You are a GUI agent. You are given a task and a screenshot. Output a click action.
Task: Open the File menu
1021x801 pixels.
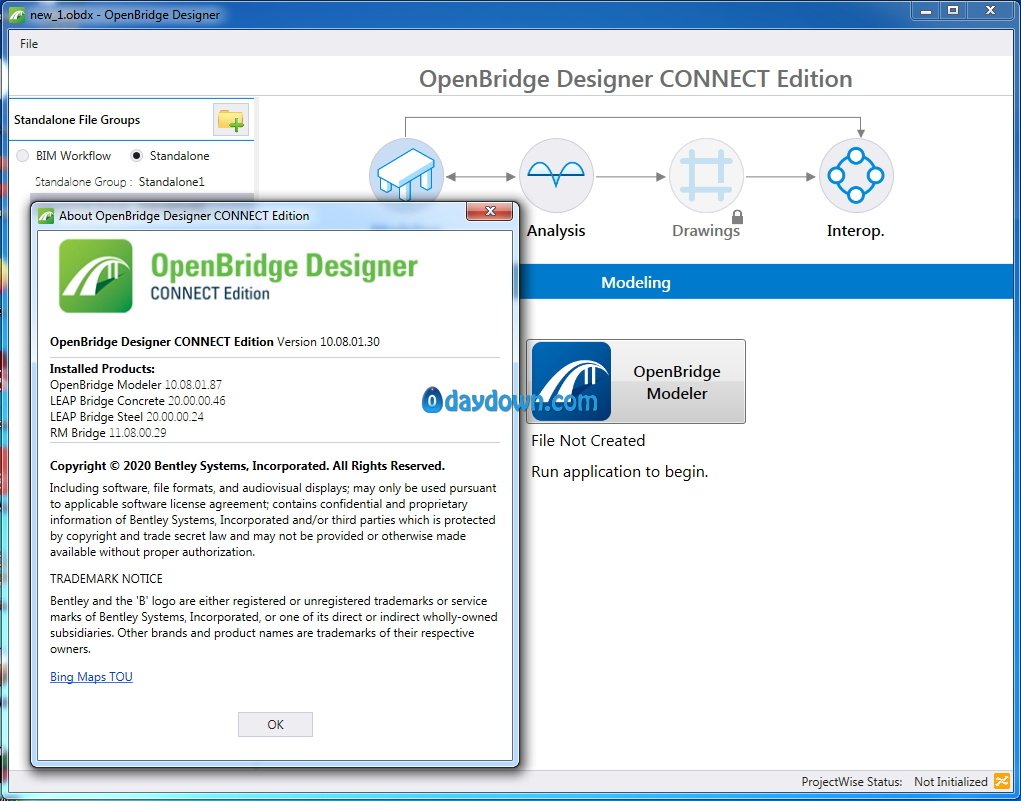pyautogui.click(x=29, y=44)
